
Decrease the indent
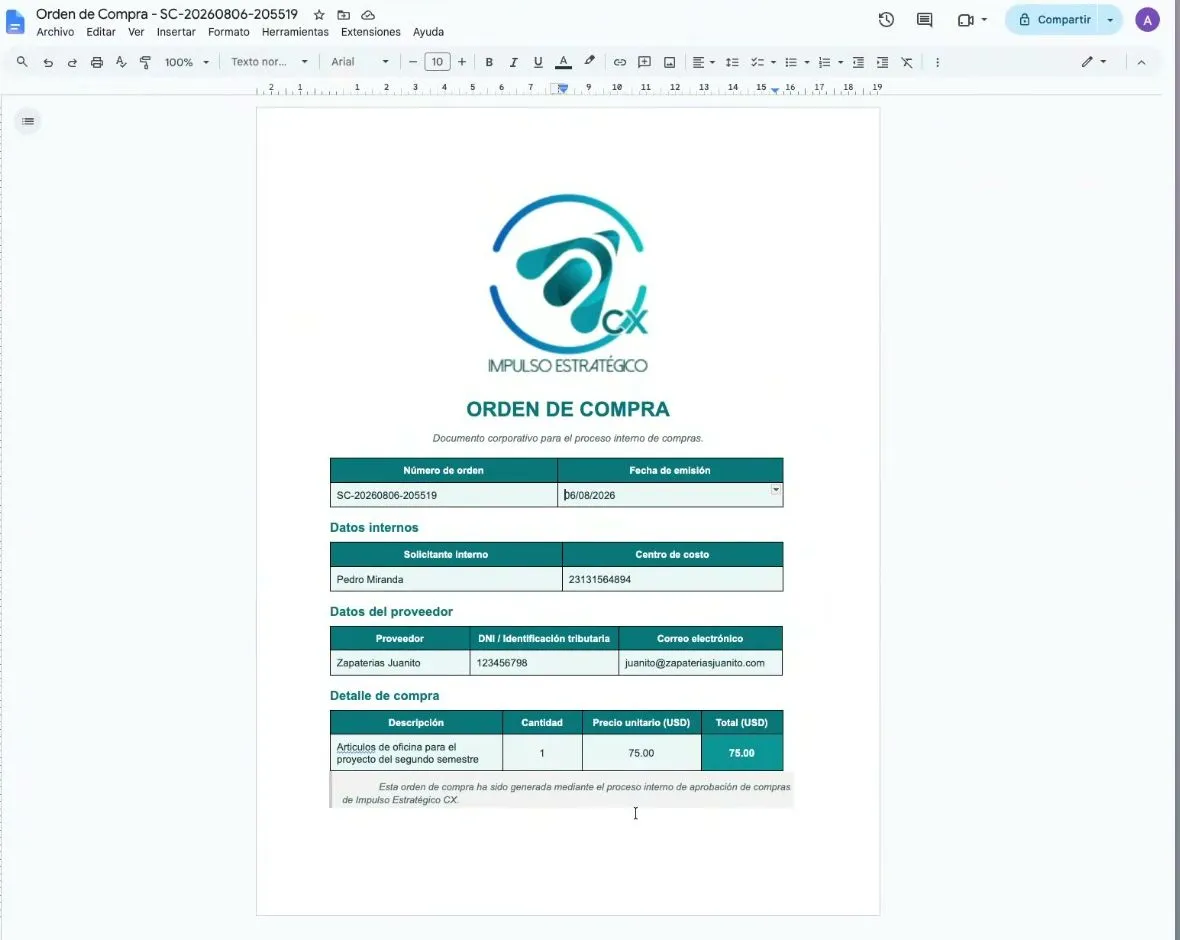point(858,62)
